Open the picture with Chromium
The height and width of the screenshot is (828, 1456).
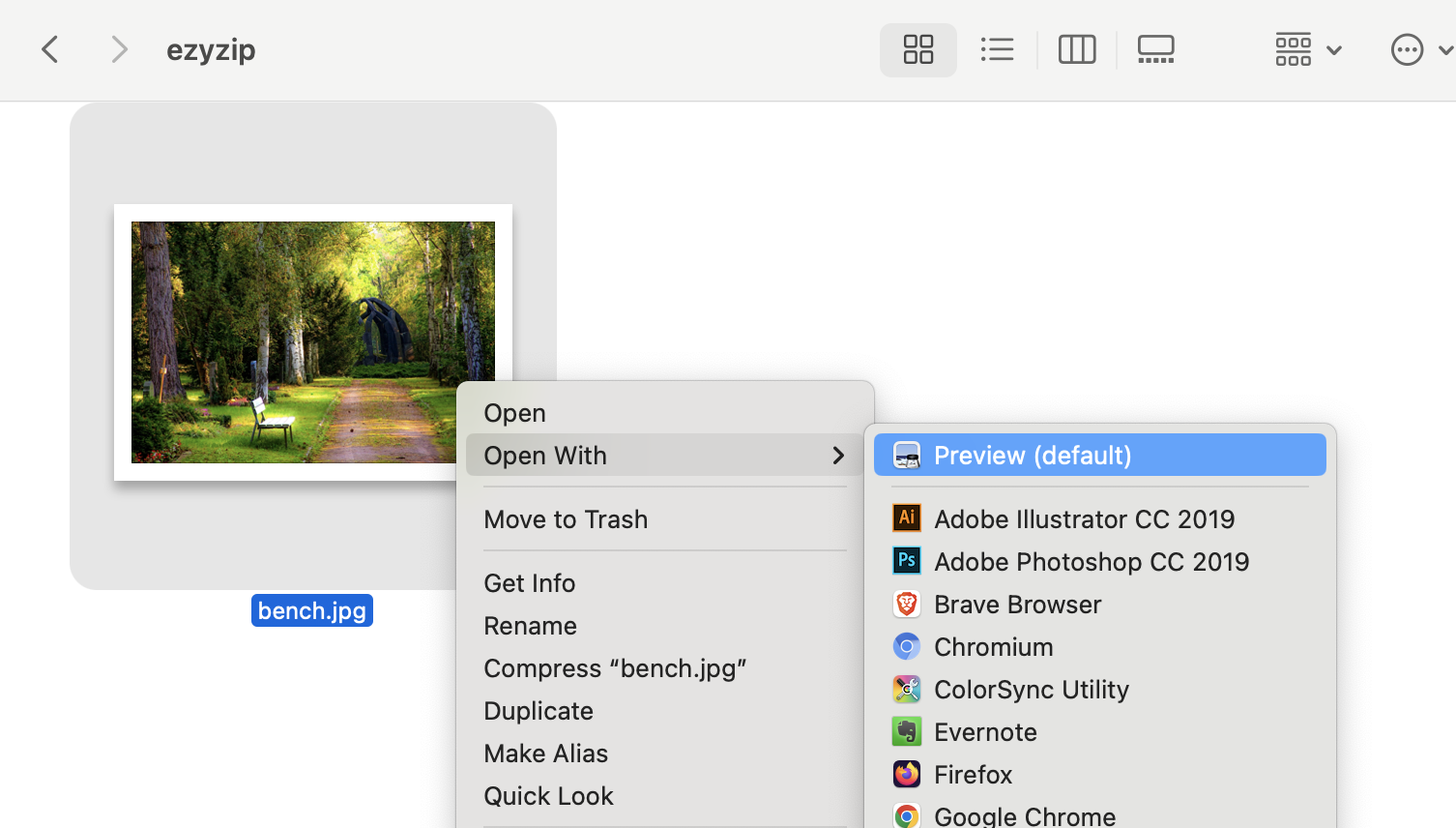click(993, 646)
